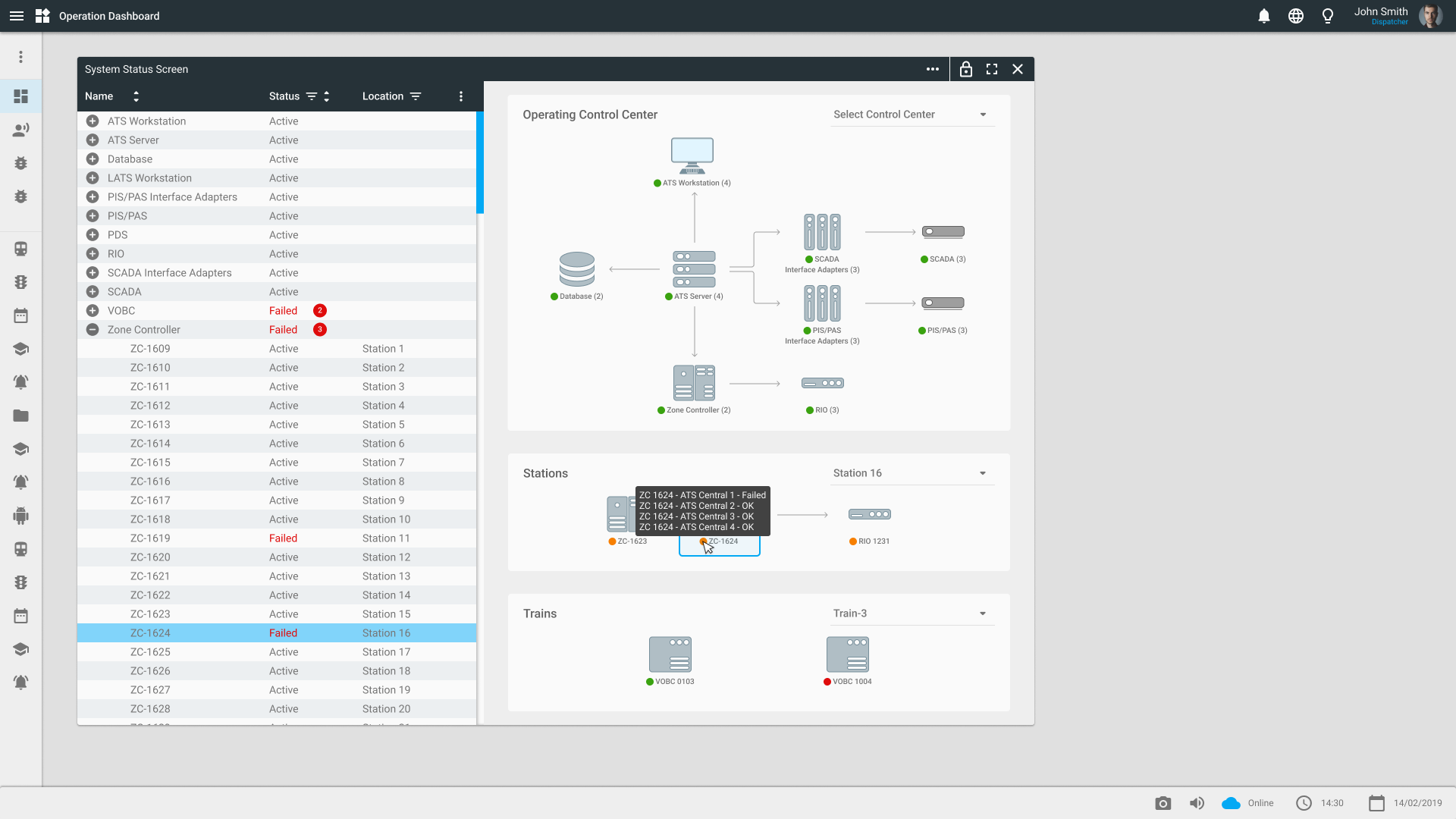Toggle the panel lock icon

point(965,69)
